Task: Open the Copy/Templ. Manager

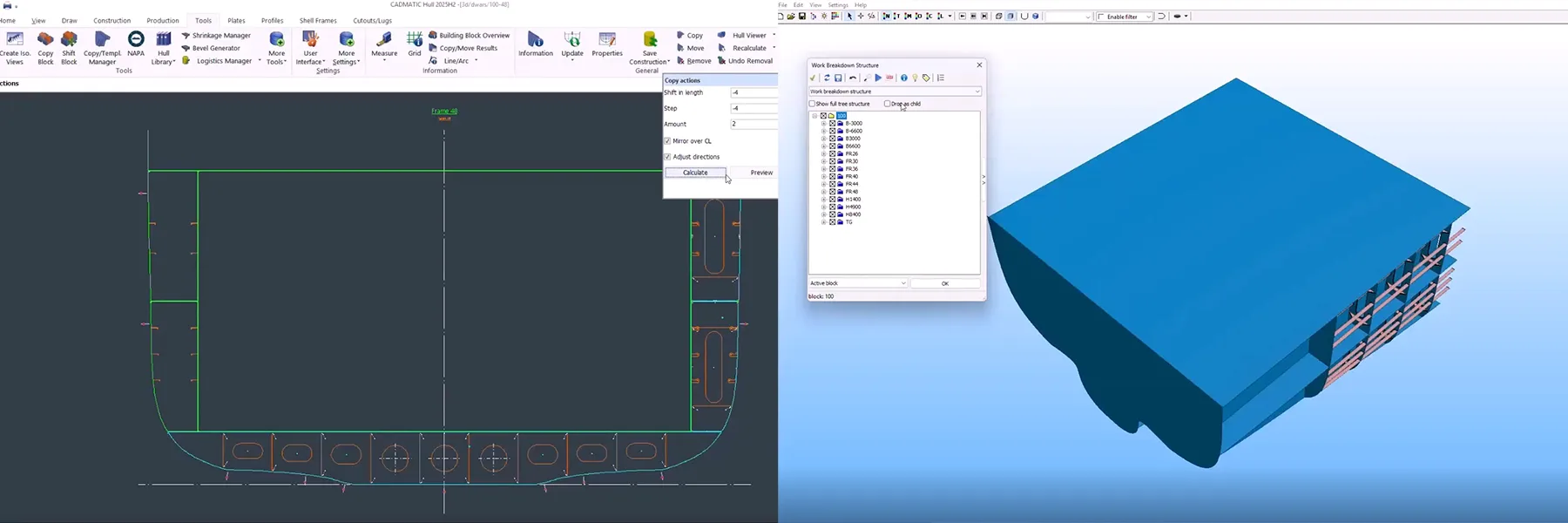Action: coord(102,48)
